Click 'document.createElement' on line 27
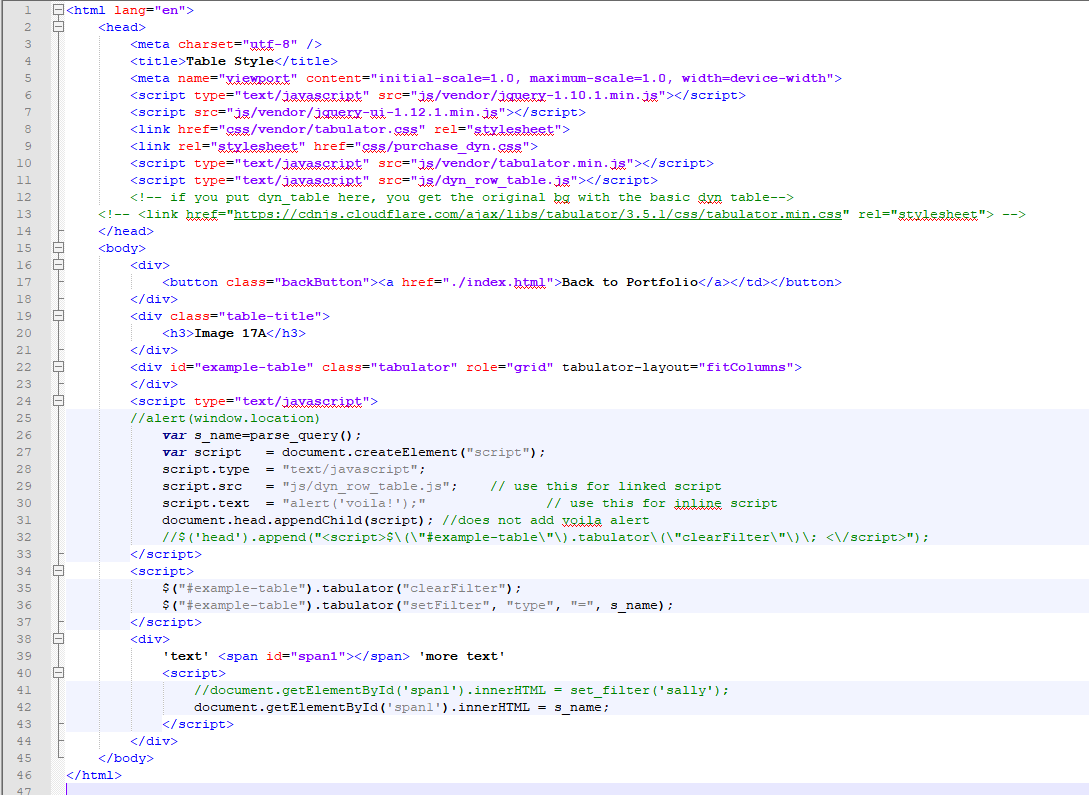The image size is (1089, 795). [x=370, y=452]
